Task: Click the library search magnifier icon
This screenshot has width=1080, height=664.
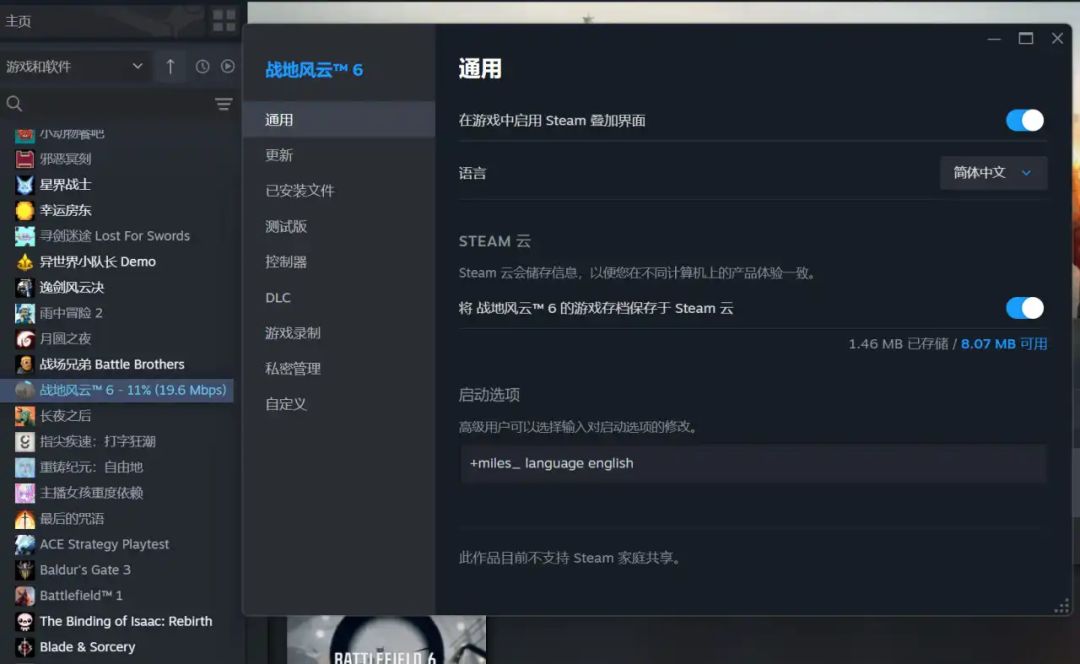Action: coord(14,104)
